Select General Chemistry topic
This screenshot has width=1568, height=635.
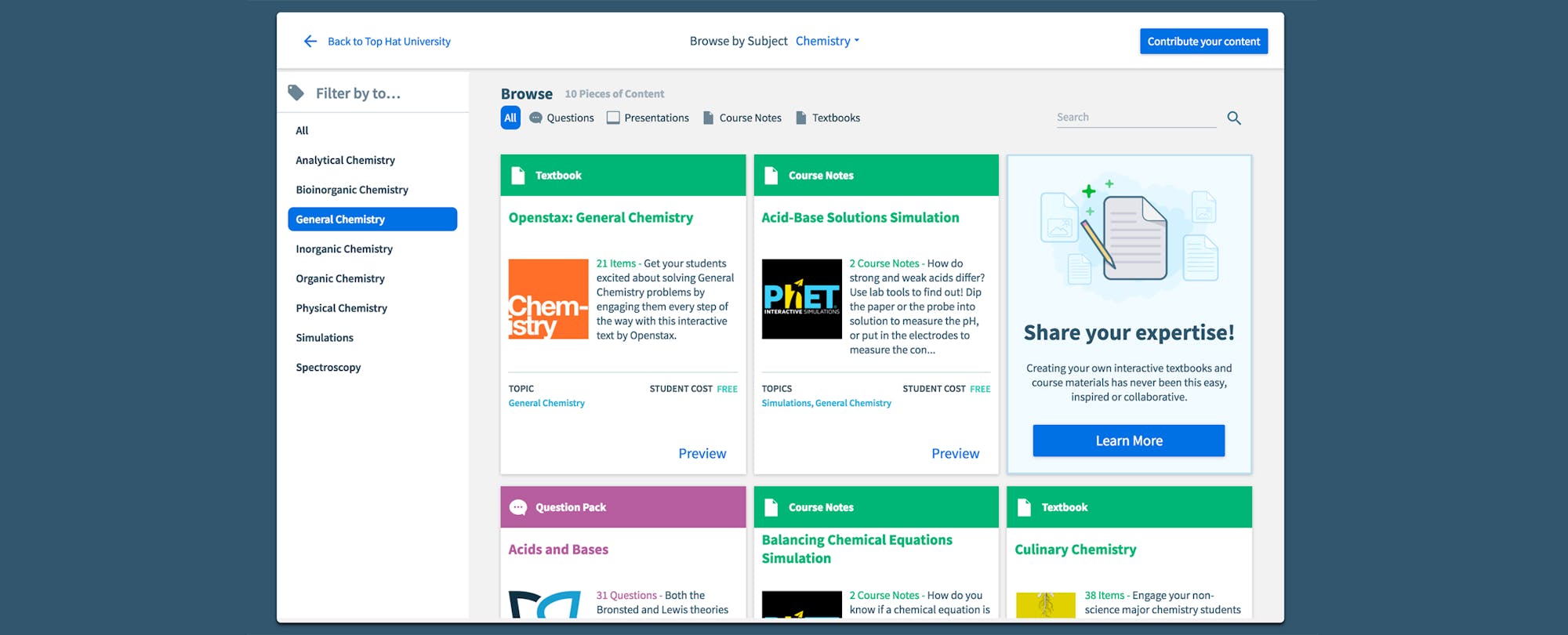pos(372,220)
